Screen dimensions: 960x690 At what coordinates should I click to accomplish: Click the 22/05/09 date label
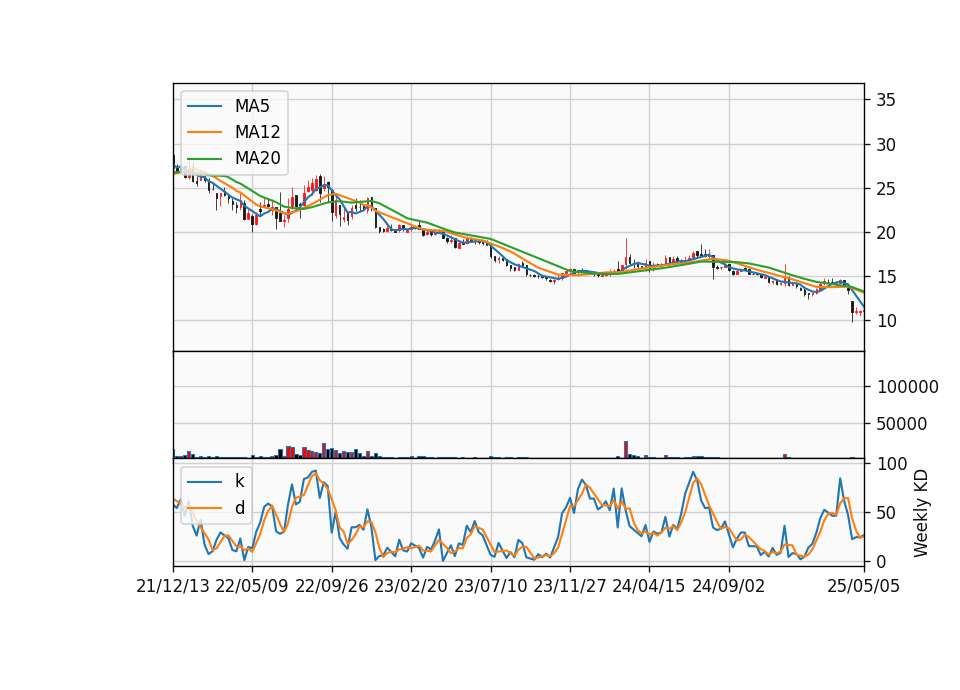coord(252,586)
